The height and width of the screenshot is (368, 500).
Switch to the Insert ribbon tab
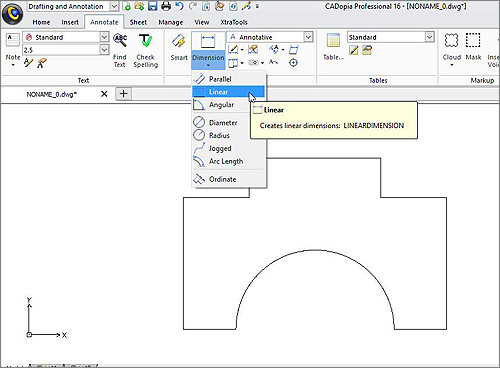tap(70, 22)
